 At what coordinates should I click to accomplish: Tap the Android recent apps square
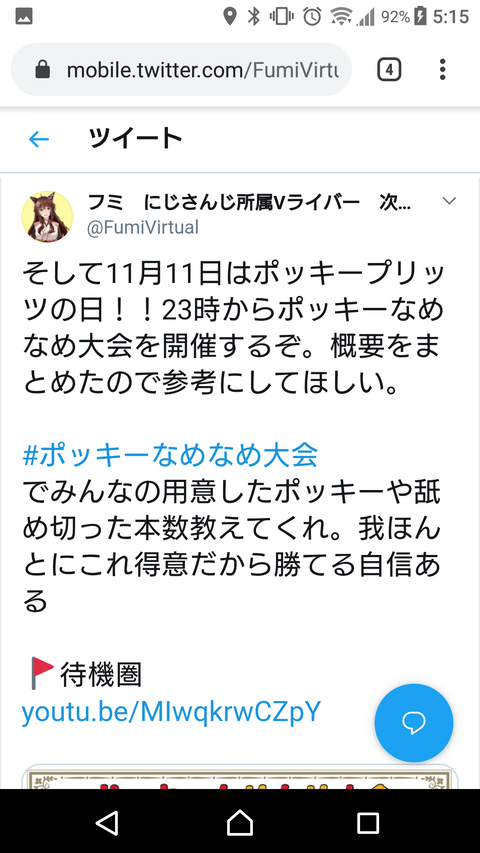[x=368, y=823]
